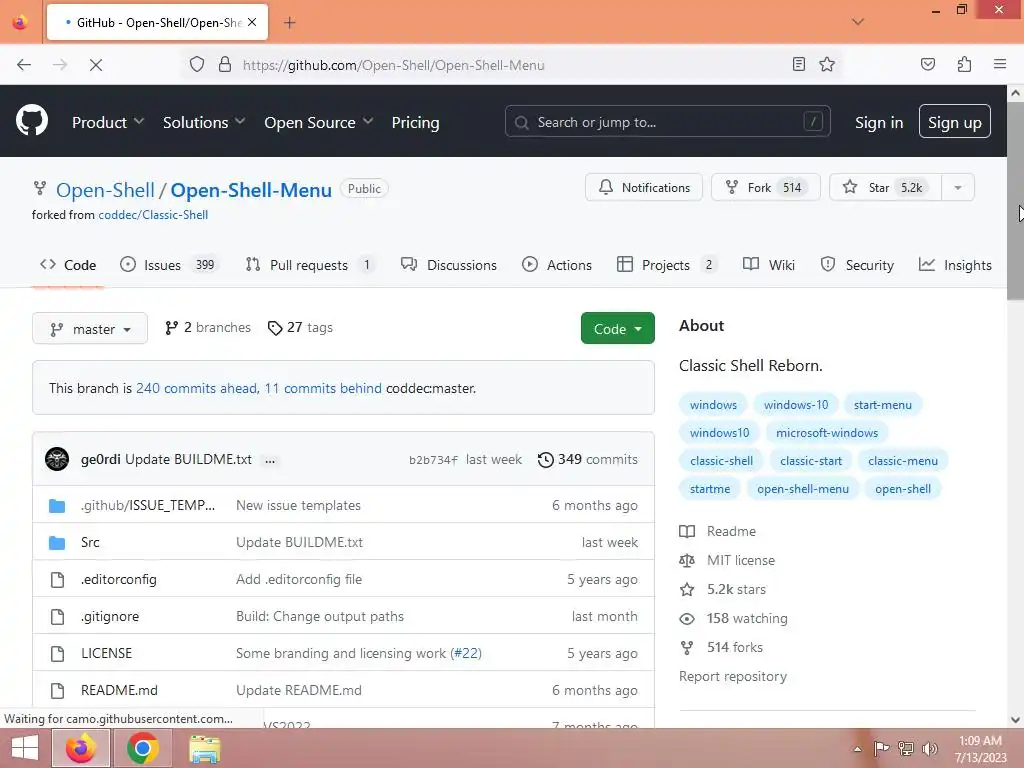Open the .editorconfig file
Image resolution: width=1024 pixels, height=768 pixels.
118,579
